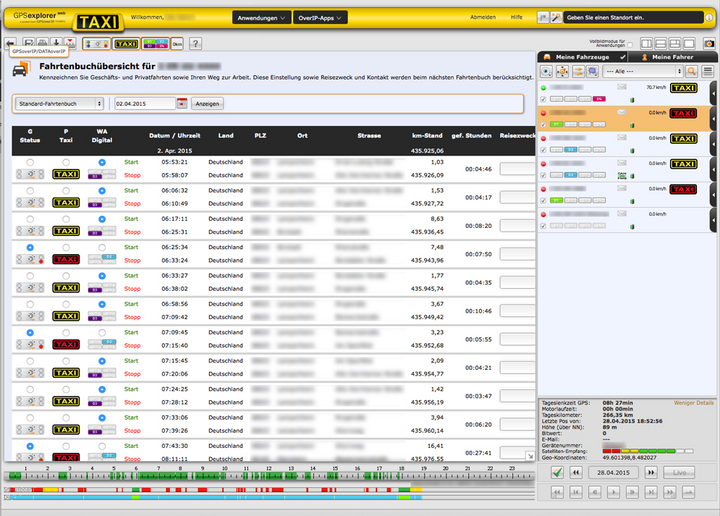The width and height of the screenshot is (720, 516).
Task: Select Taxi radio for 06:17:11 trip
Action: coord(66,219)
